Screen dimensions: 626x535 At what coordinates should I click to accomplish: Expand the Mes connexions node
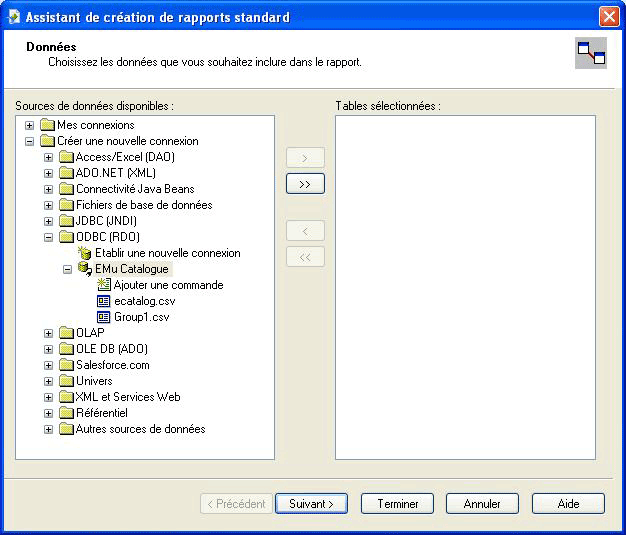pos(29,125)
